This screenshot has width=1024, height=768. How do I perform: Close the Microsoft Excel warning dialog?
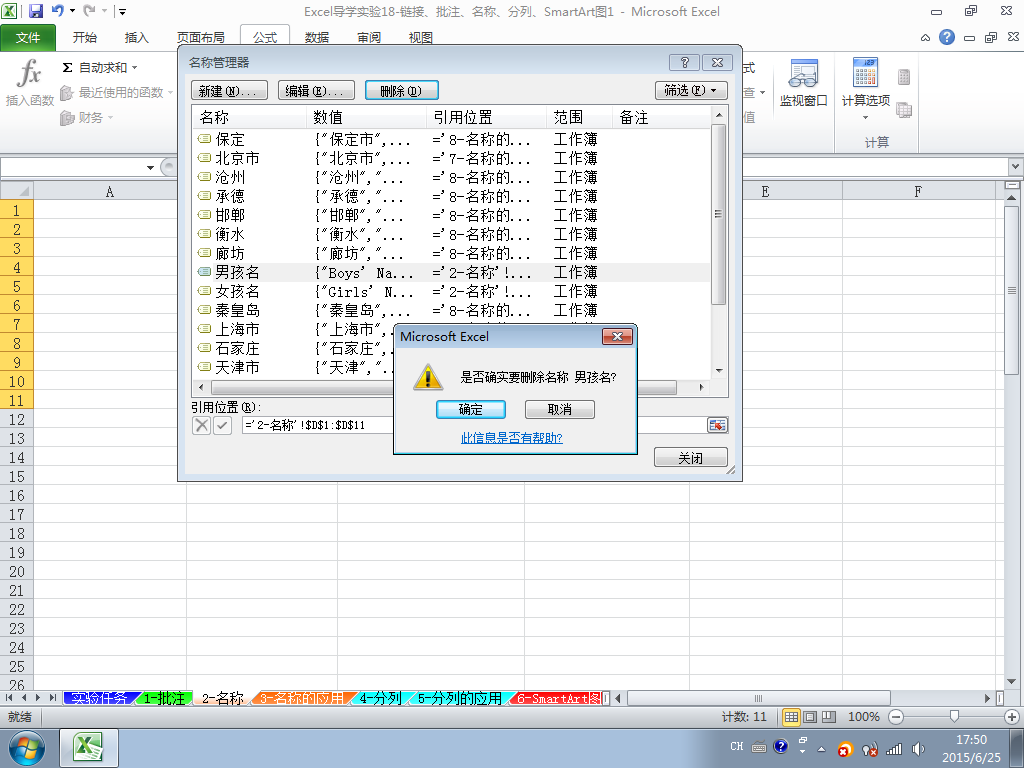click(x=617, y=336)
